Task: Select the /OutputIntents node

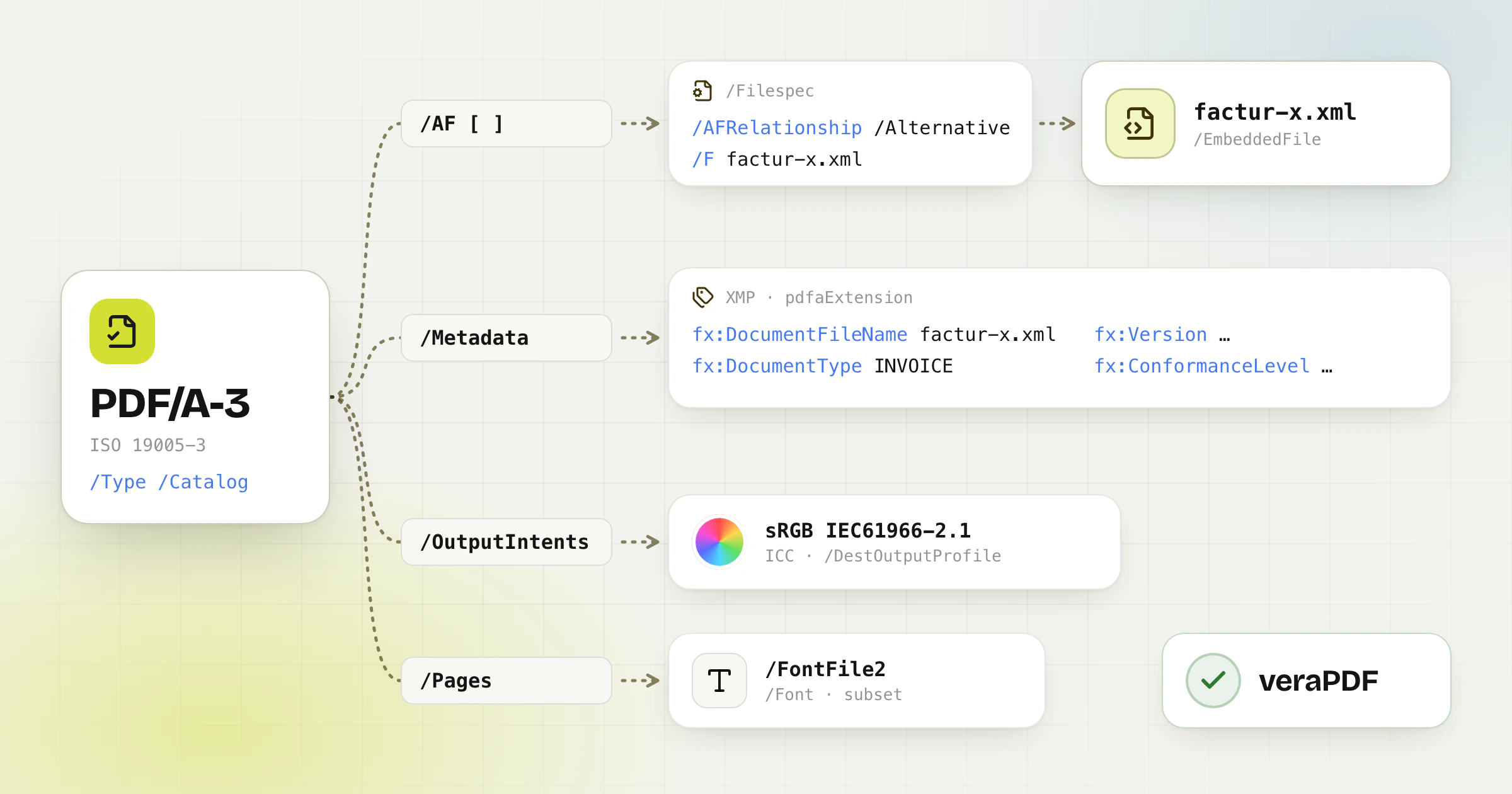Action: coord(507,542)
